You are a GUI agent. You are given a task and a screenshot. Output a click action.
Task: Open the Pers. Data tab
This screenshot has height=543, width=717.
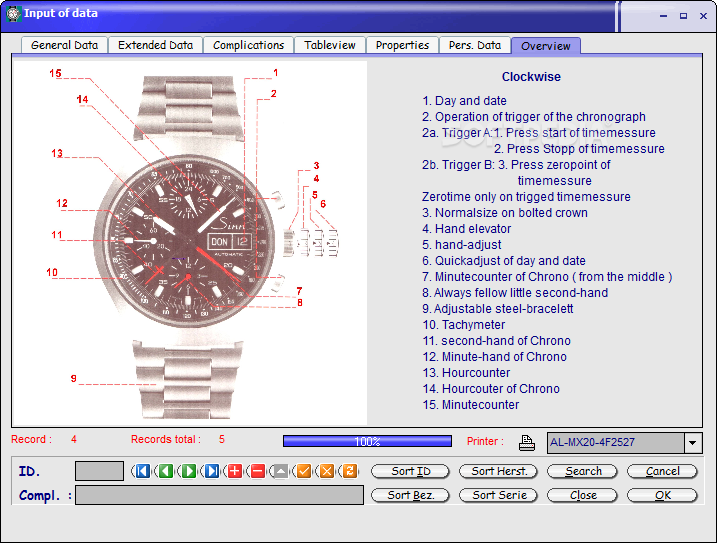(x=475, y=45)
